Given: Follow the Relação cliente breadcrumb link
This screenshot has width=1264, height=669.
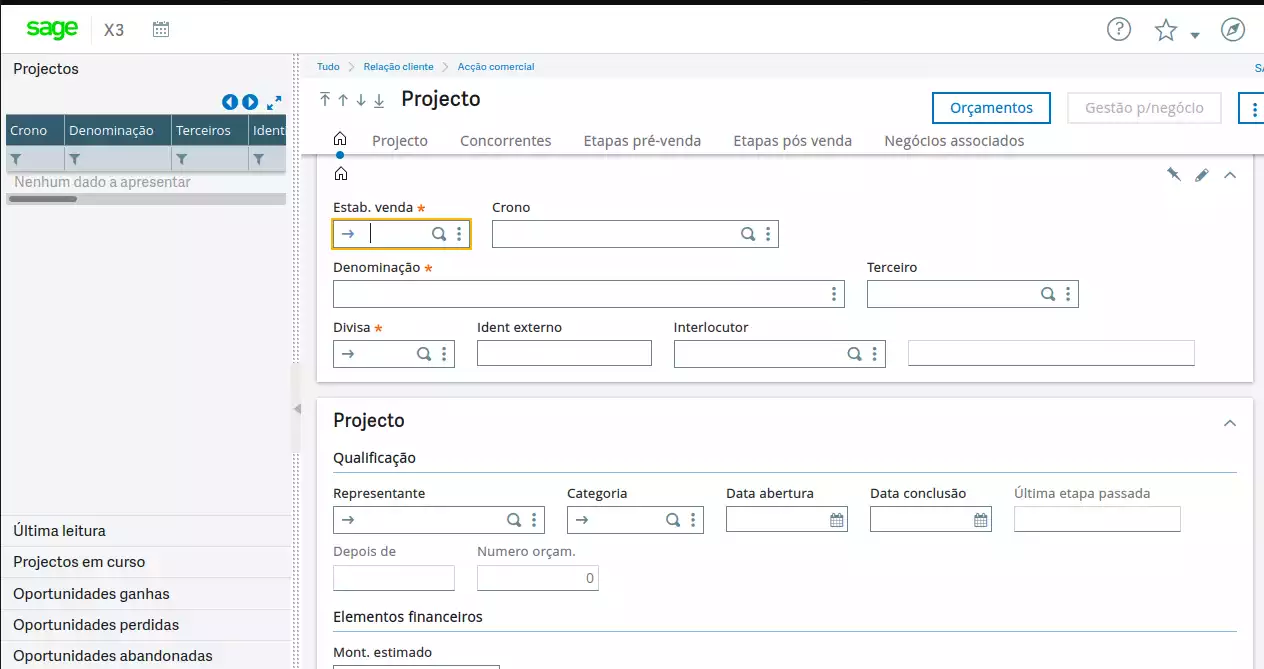Looking at the screenshot, I should pyautogui.click(x=398, y=67).
